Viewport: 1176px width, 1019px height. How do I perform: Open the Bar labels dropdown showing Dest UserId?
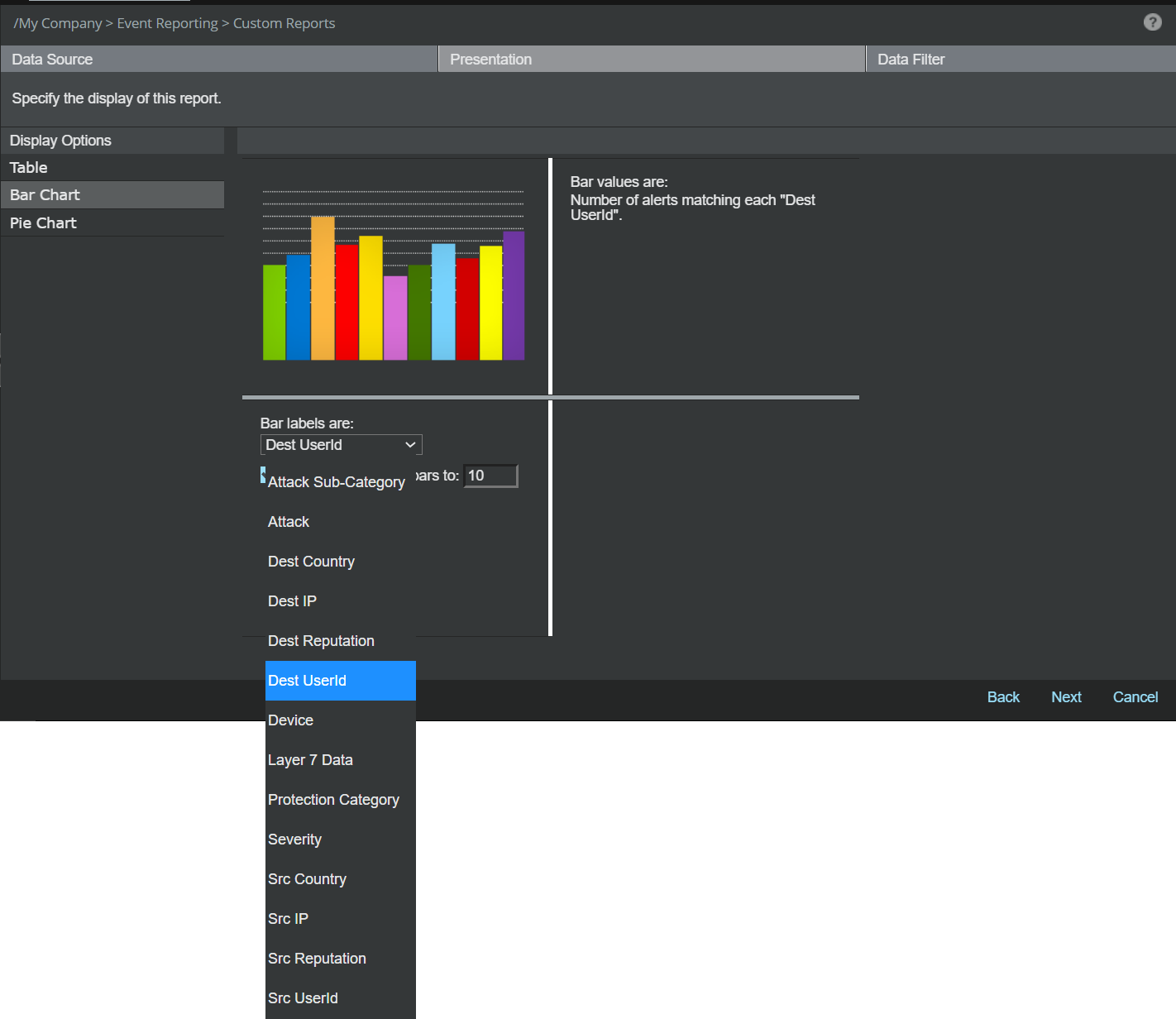tap(341, 445)
